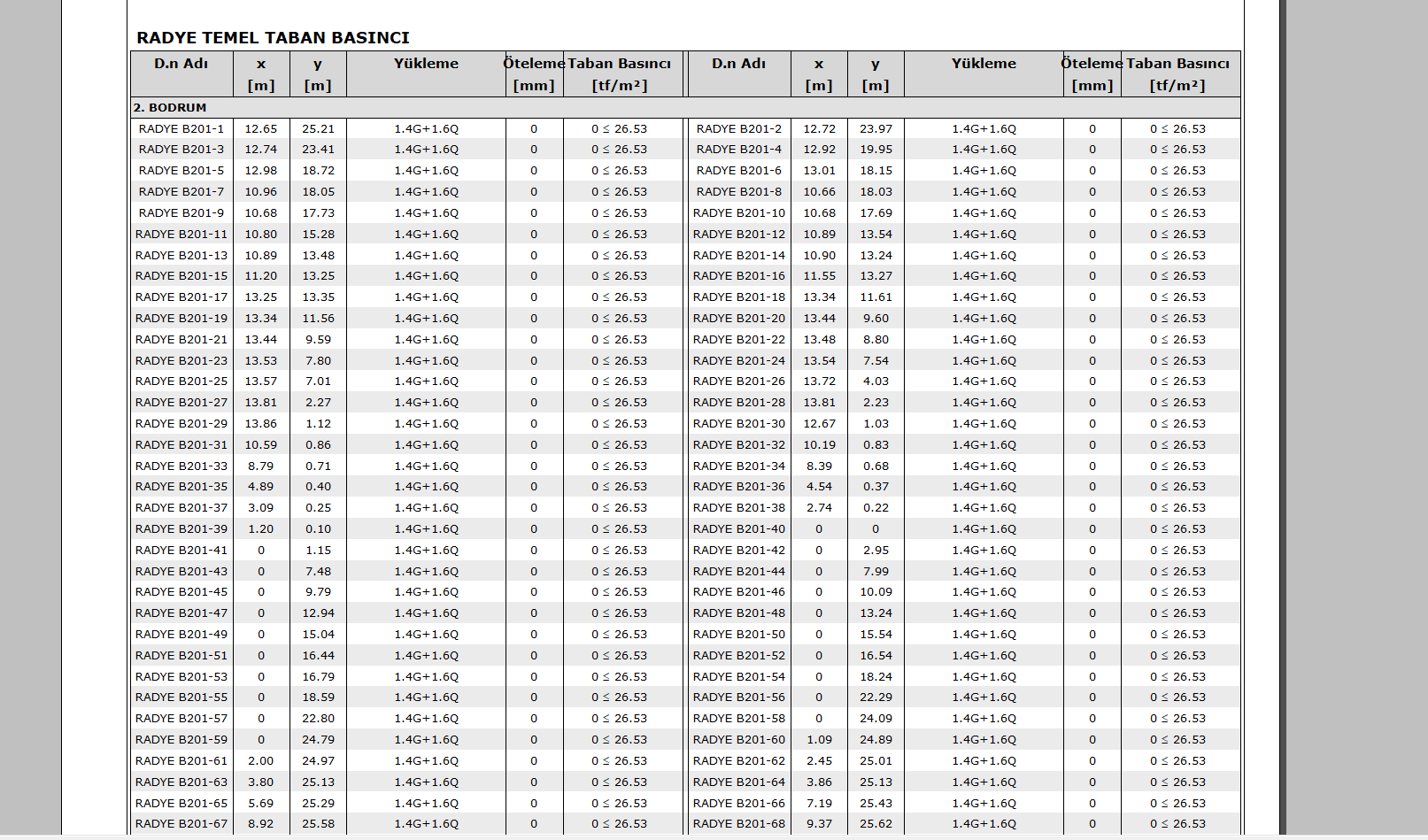Select x value 5.69 of B201-65

261,804
